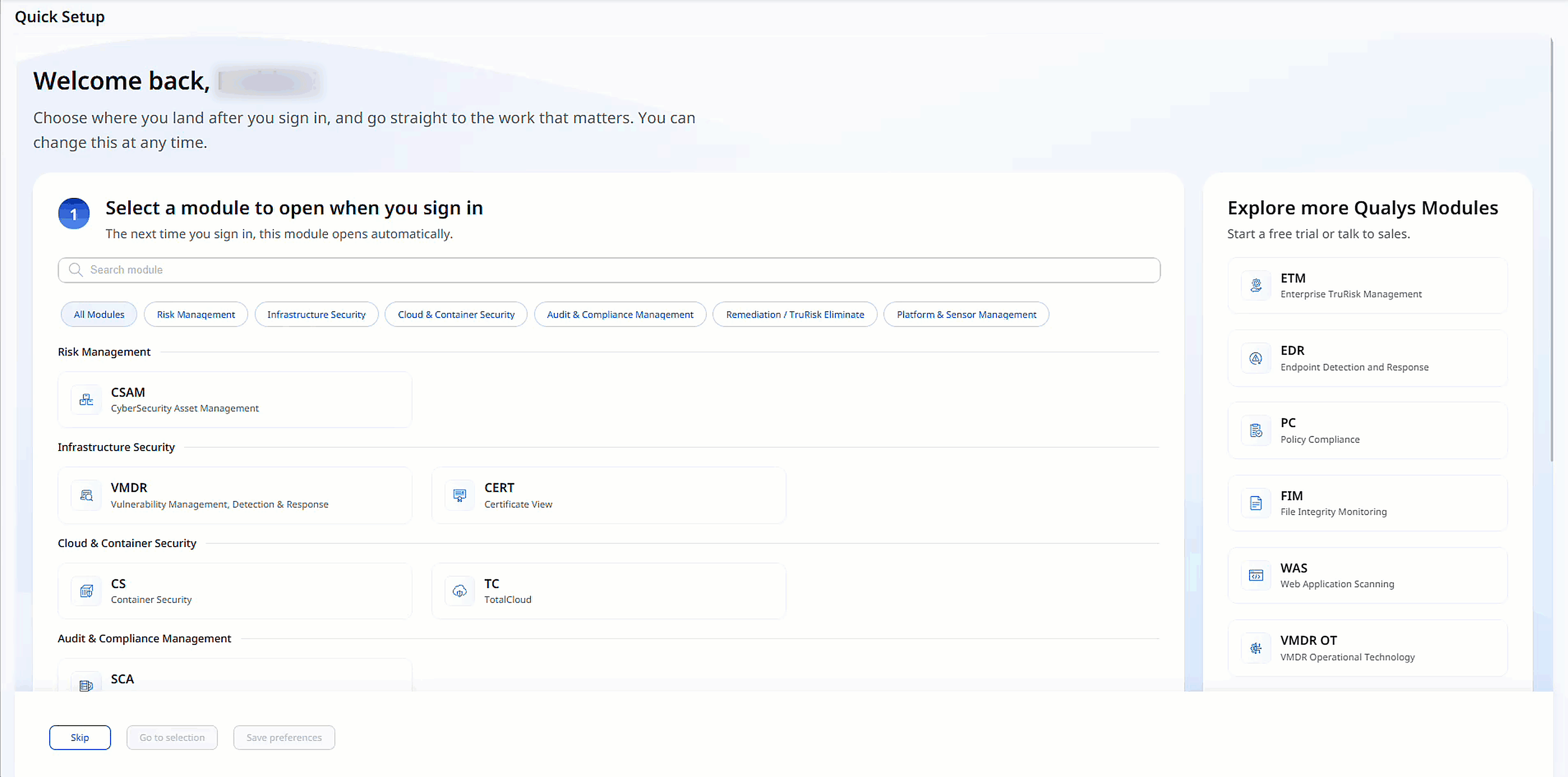Open Enterprise TruRisk Management description

coord(1351,294)
